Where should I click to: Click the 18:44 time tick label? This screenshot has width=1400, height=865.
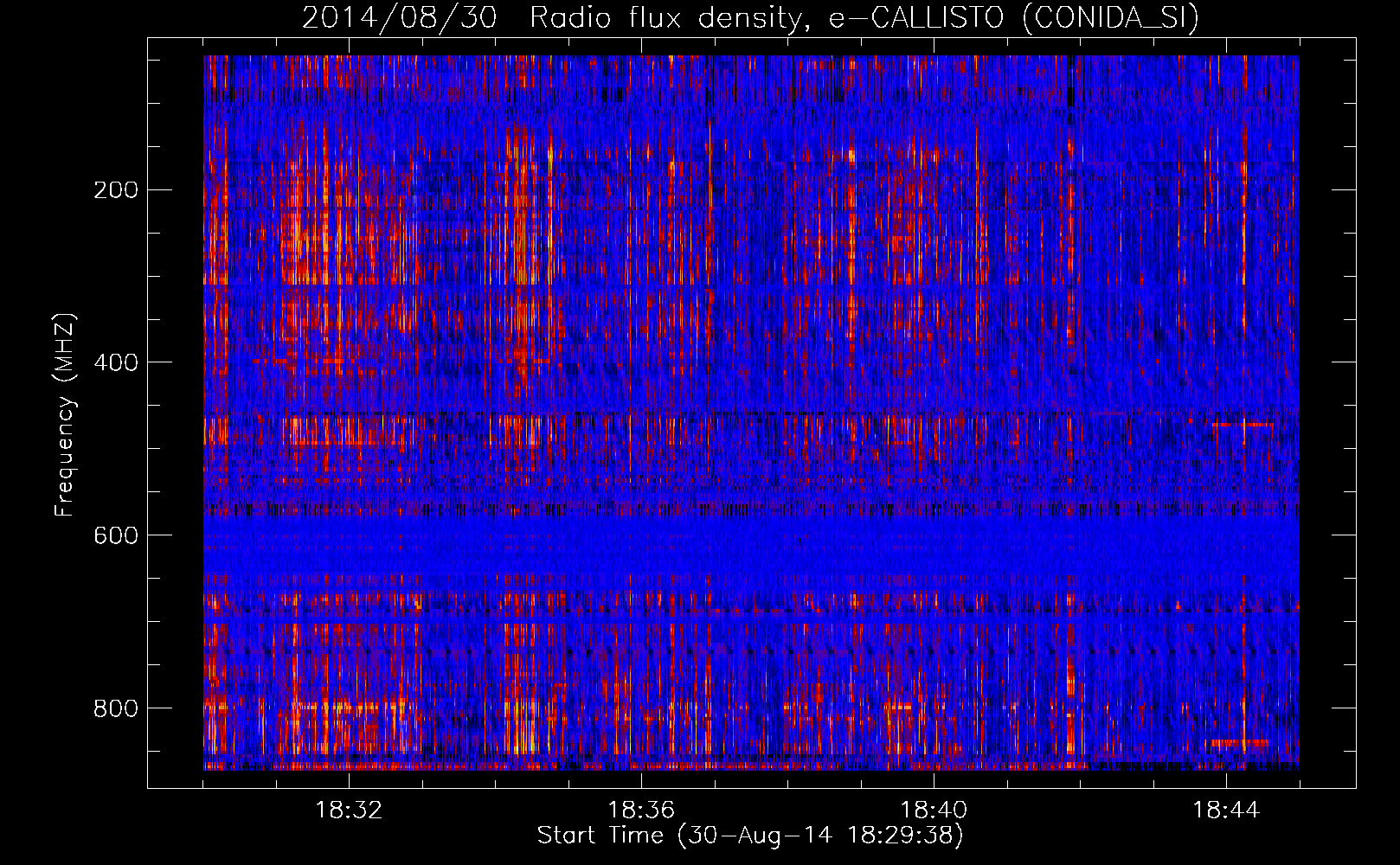coord(1226,811)
